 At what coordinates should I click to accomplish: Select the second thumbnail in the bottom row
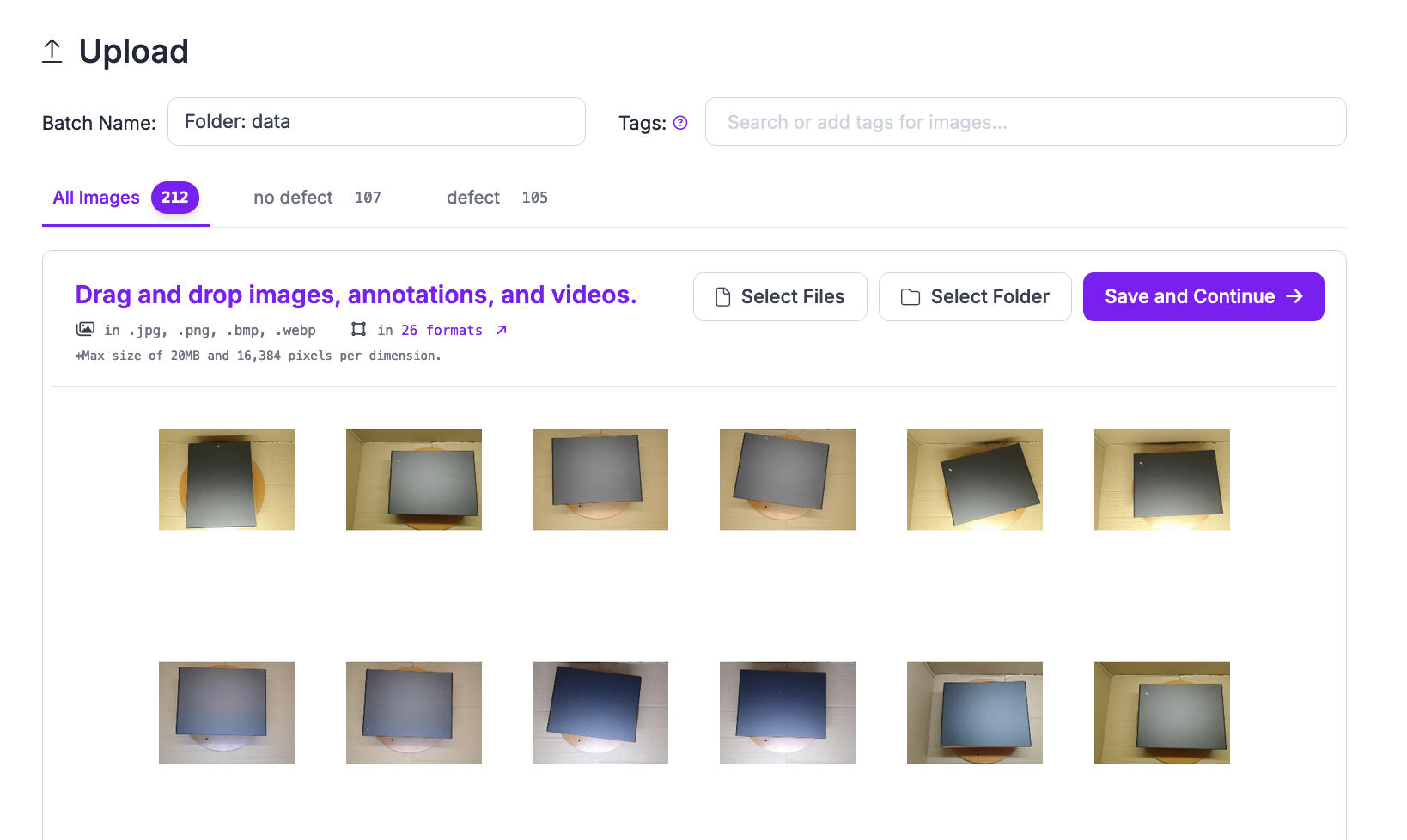(x=414, y=713)
